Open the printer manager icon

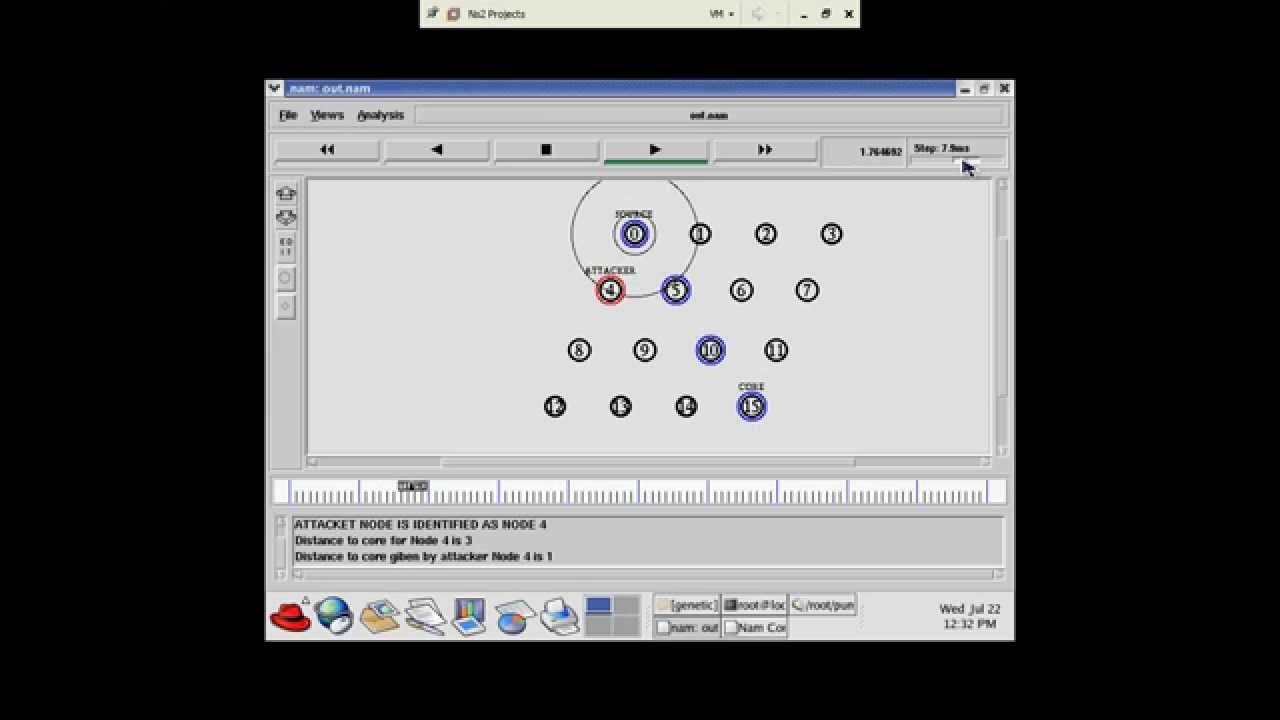[560, 616]
